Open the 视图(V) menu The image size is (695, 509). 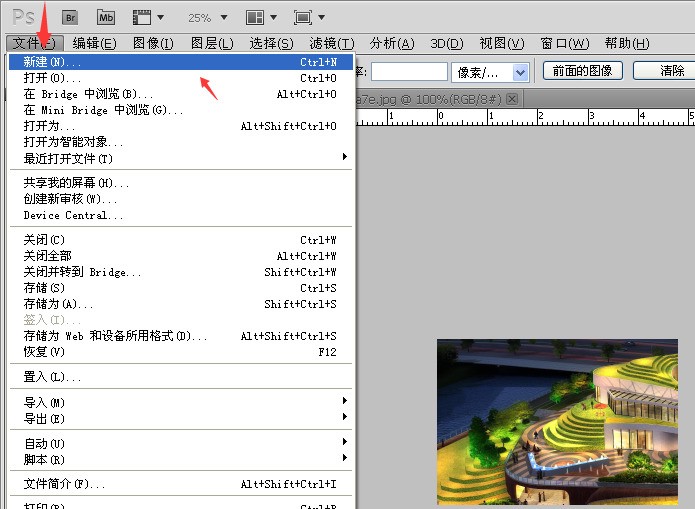[502, 43]
